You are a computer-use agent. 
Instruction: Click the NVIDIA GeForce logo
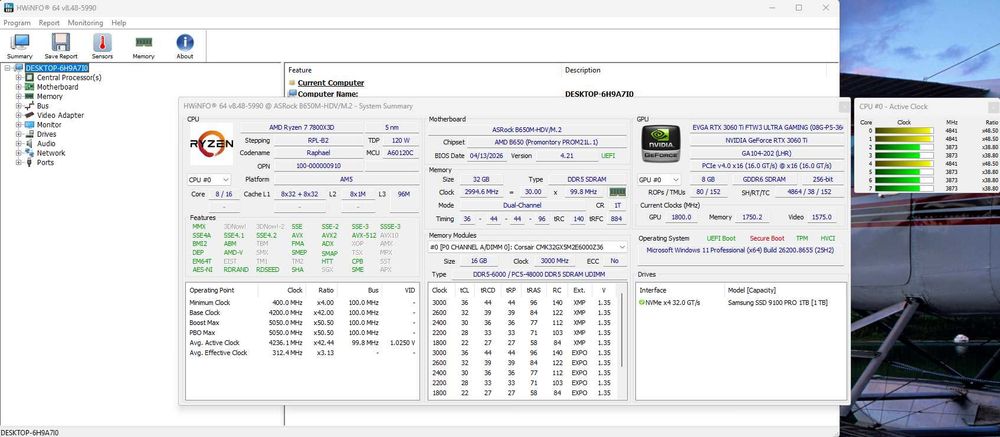661,144
